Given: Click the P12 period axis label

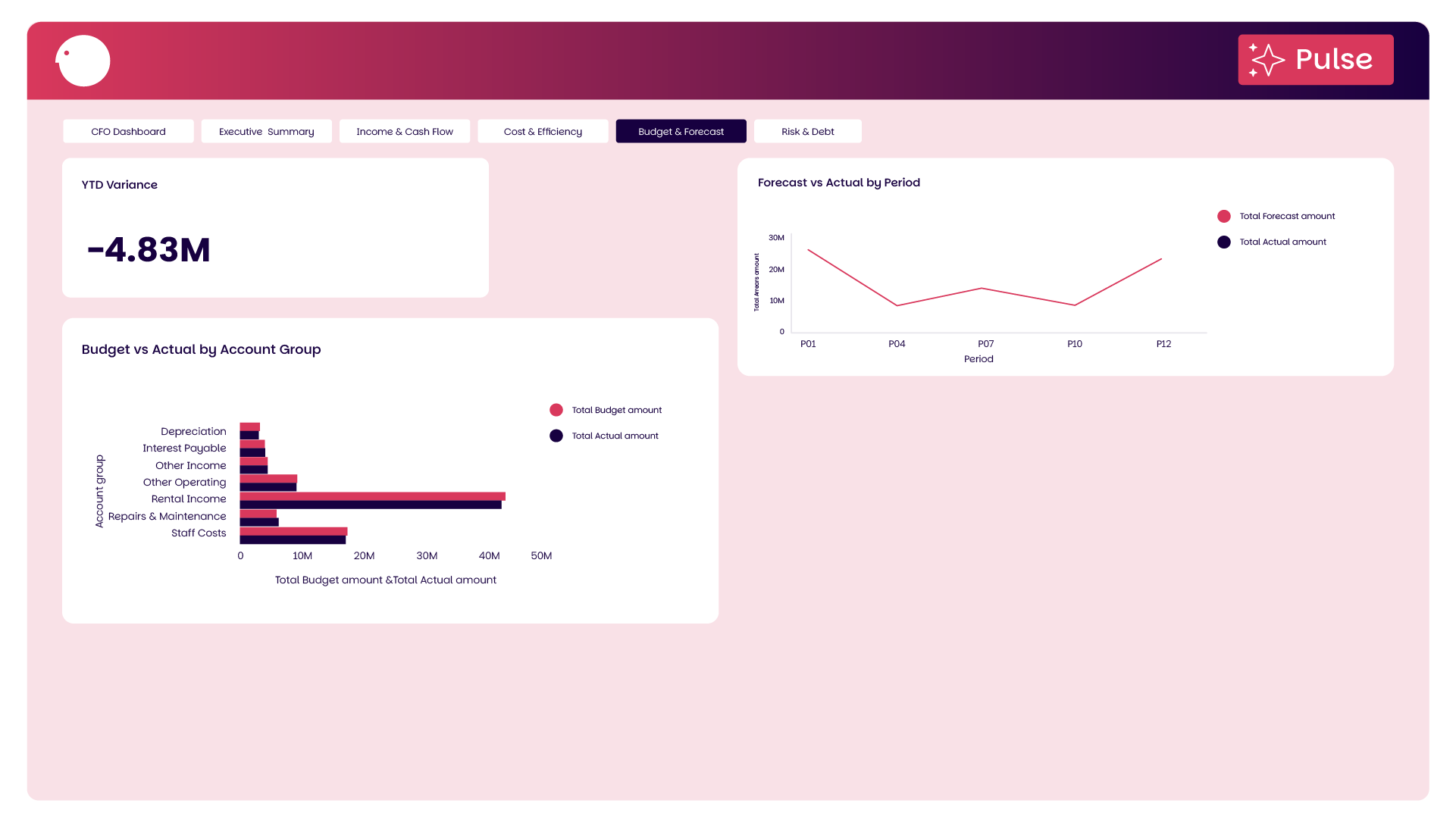Looking at the screenshot, I should coord(1163,344).
